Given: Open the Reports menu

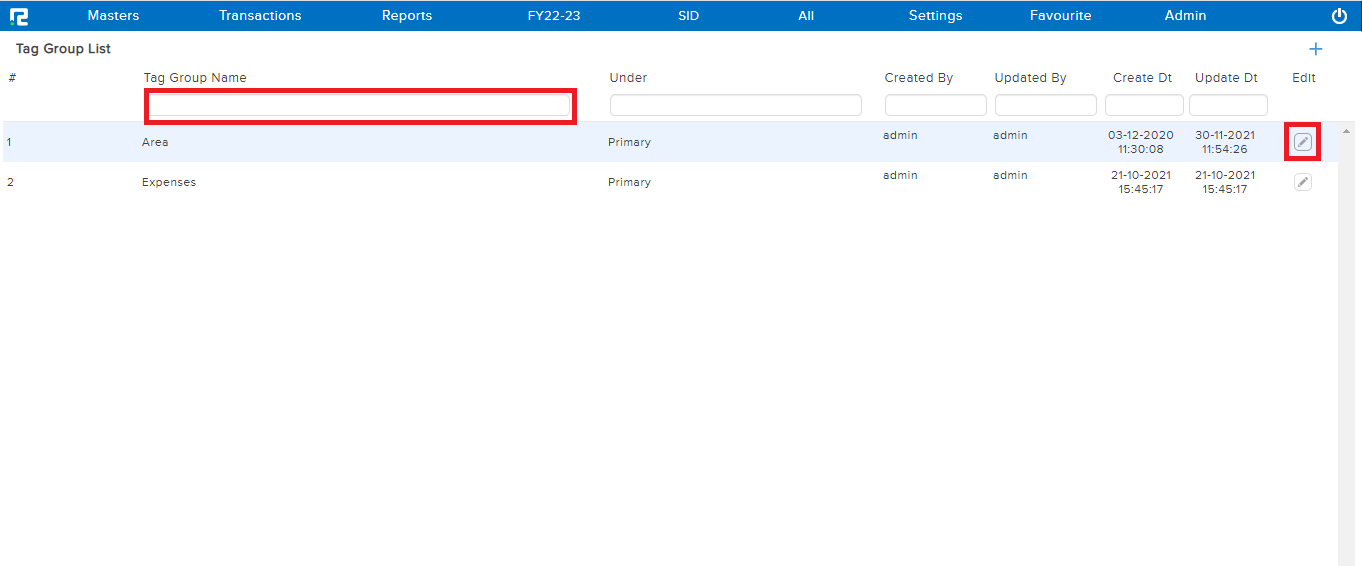Looking at the screenshot, I should 407,16.
